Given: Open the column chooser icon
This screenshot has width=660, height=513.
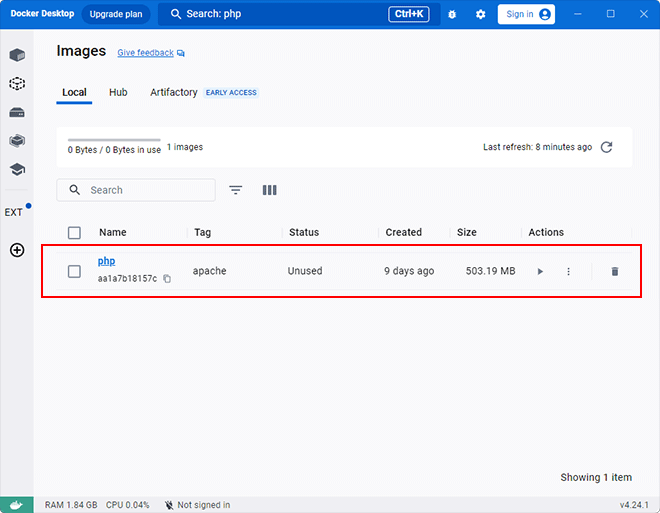Looking at the screenshot, I should click(269, 190).
